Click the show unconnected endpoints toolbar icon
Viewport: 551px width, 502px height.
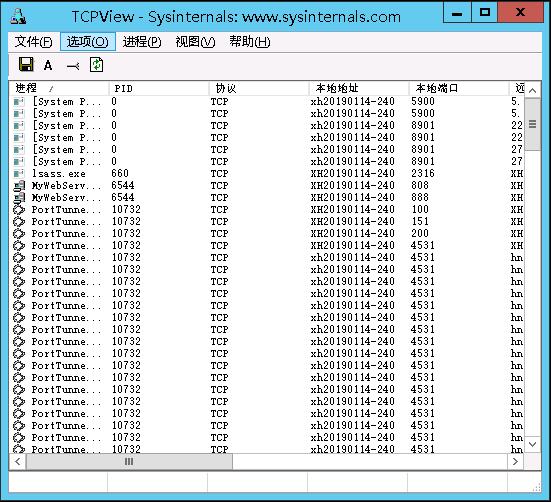[73, 66]
